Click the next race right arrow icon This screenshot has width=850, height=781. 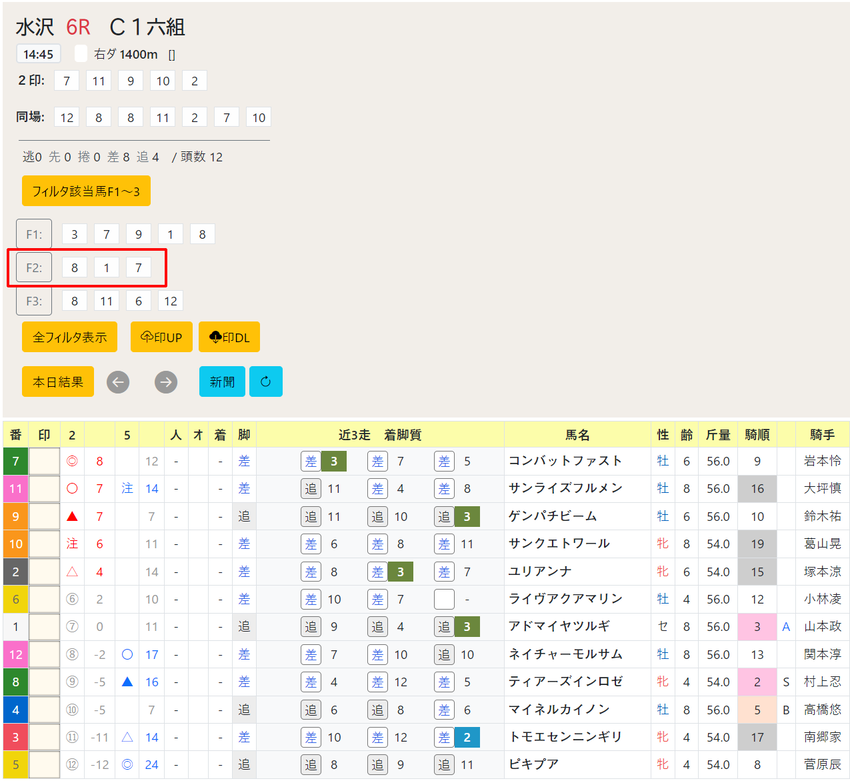point(166,382)
